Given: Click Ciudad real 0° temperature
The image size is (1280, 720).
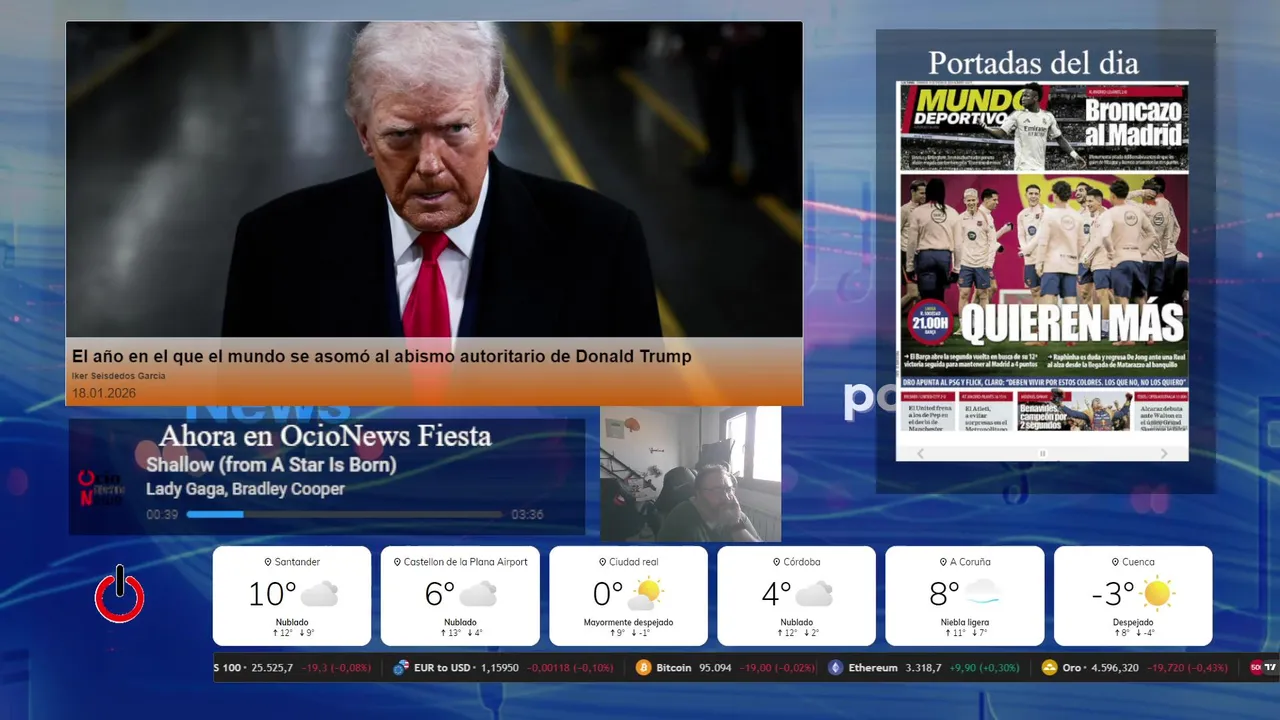Looking at the screenshot, I should (x=608, y=594).
